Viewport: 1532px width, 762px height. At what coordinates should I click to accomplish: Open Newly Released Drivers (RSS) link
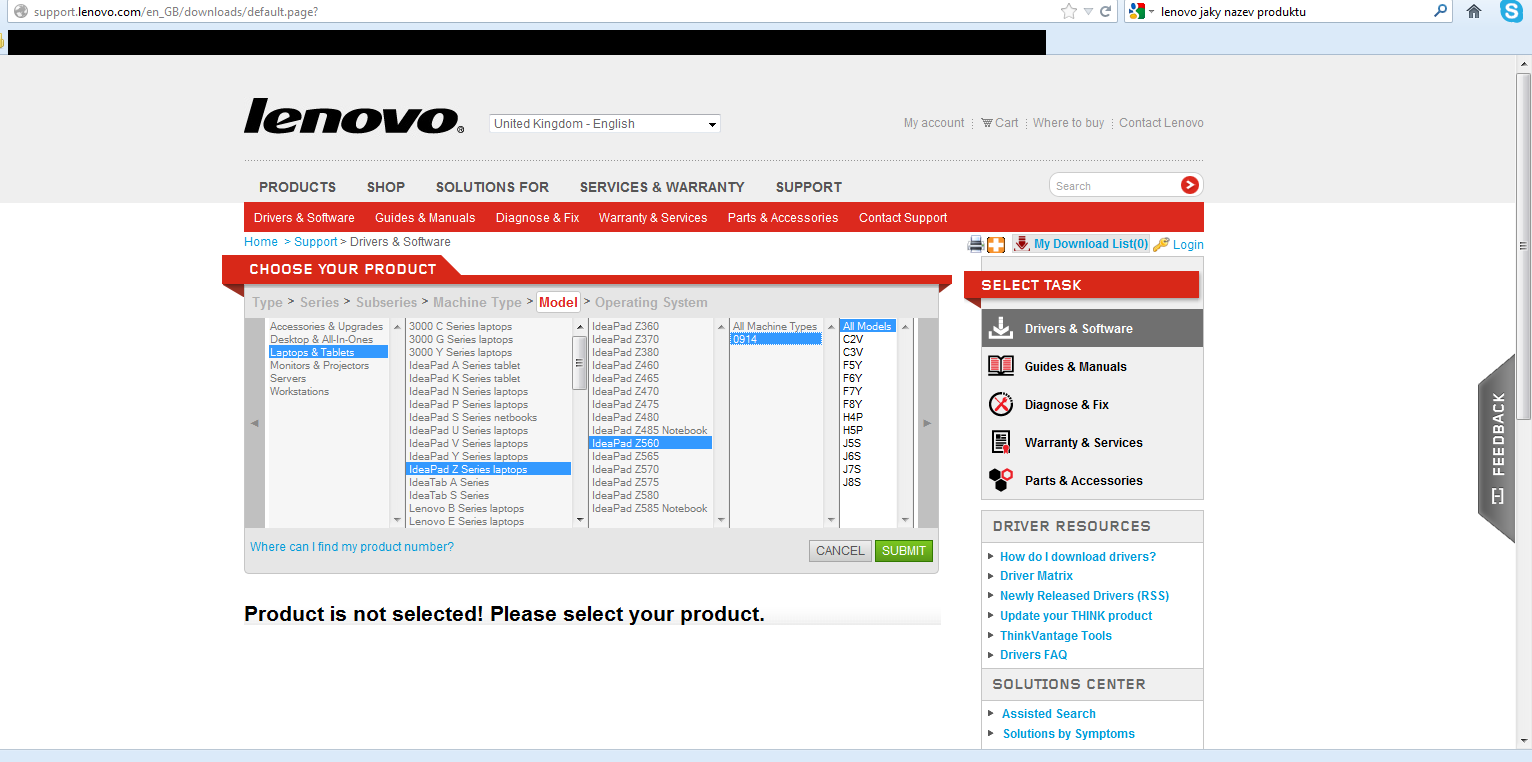tap(1084, 596)
